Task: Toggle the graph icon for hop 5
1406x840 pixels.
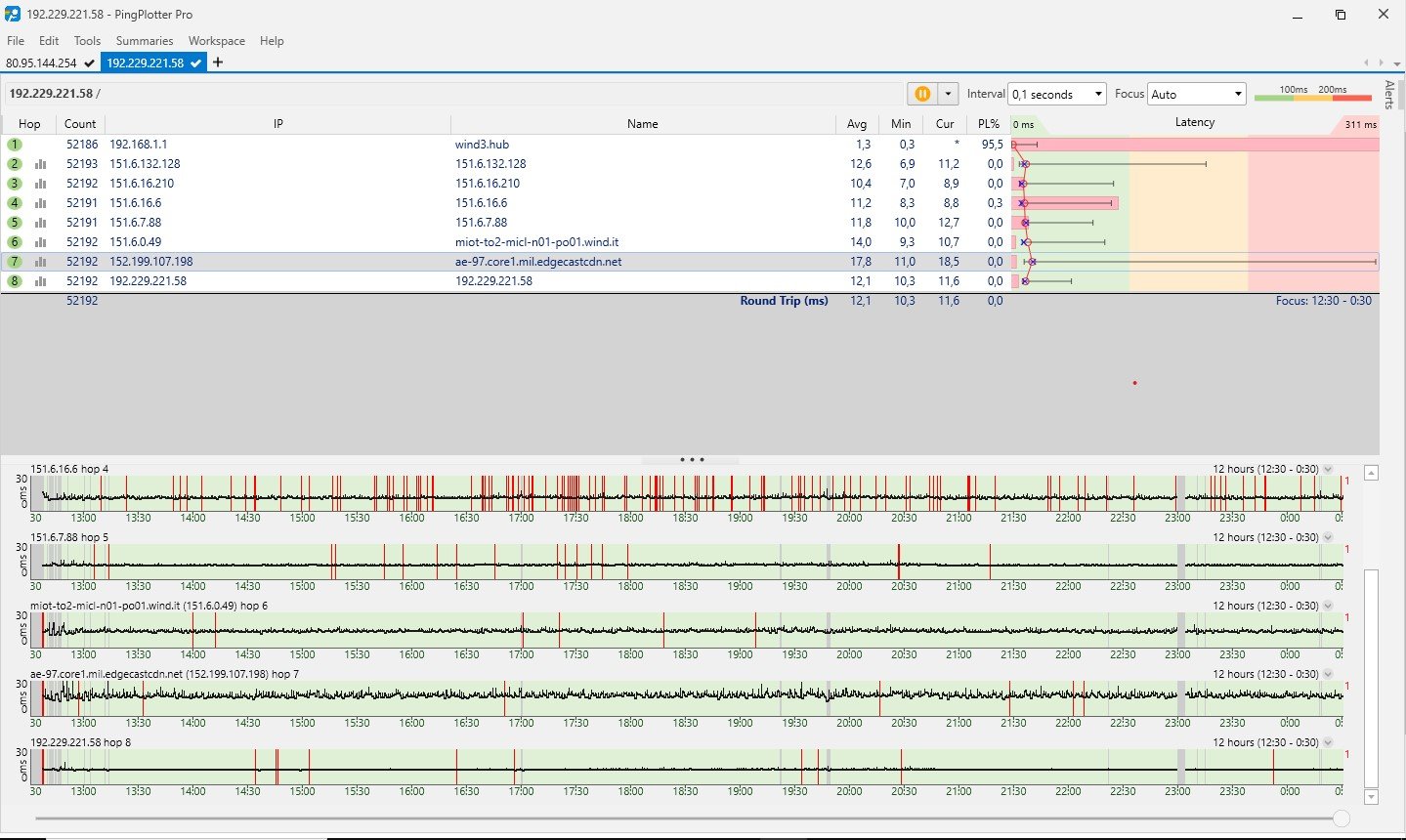Action: point(40,223)
